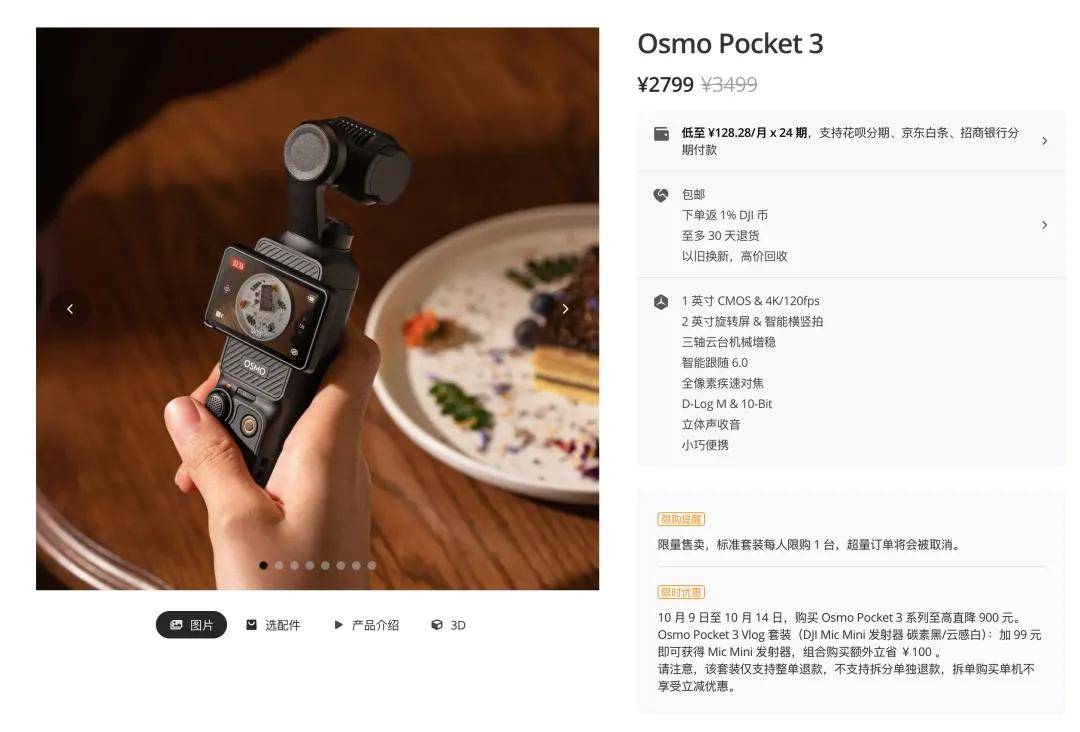This screenshot has width=1080, height=732.
Task: Click the product features hexagon icon
Action: [661, 302]
